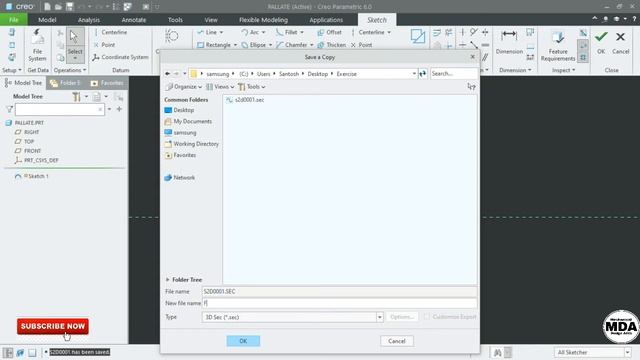Viewport: 640px width, 360px height.
Task: Activate the Offset tool
Action: click(329, 32)
